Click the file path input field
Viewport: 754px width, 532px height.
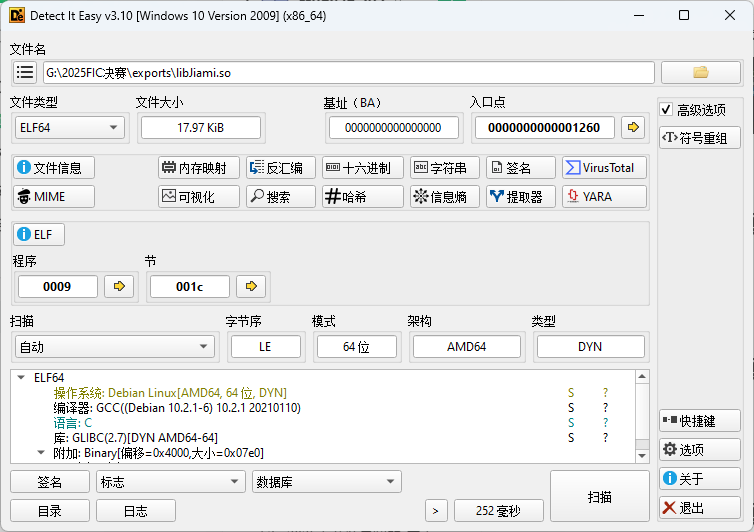pyautogui.click(x=349, y=73)
